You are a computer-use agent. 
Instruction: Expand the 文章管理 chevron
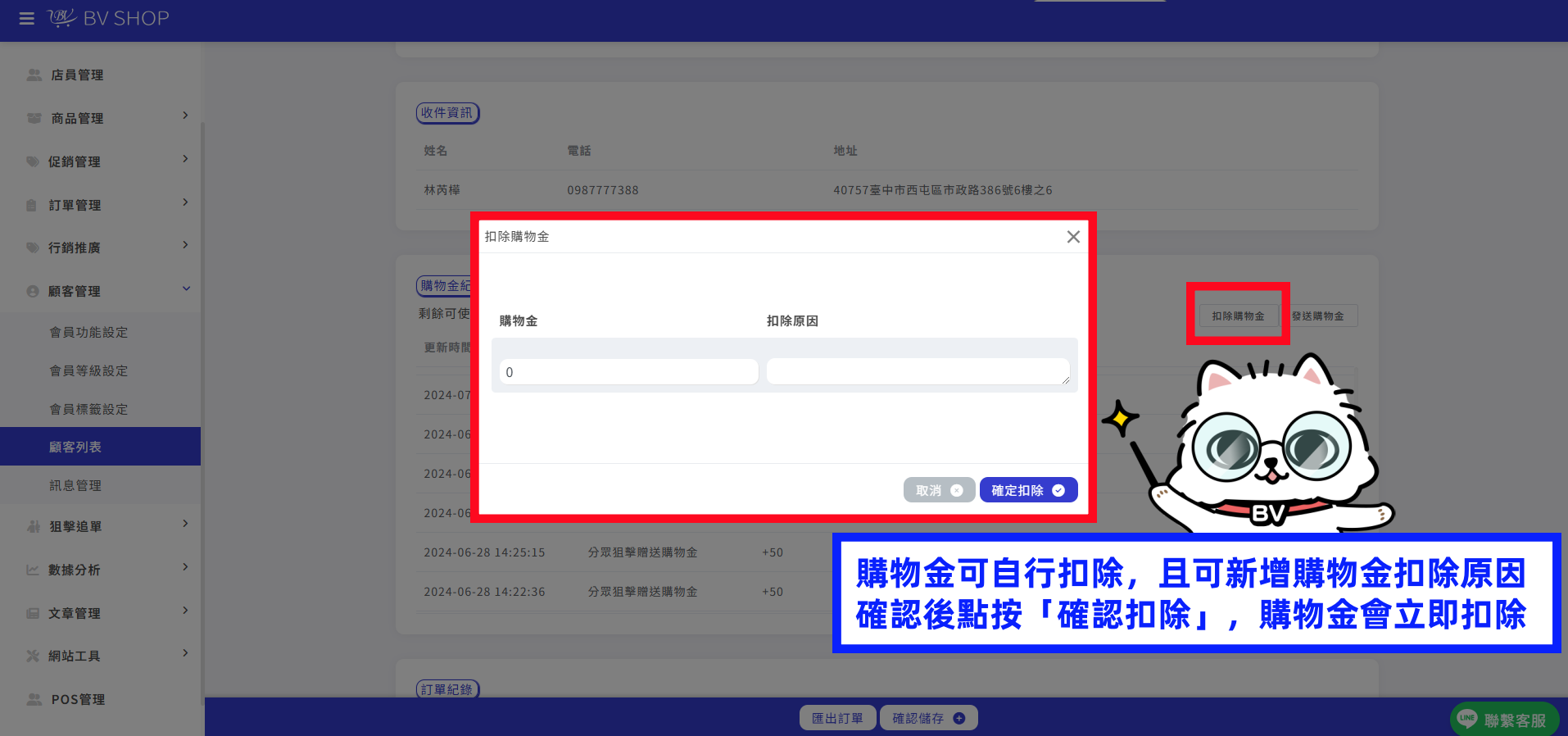coord(185,611)
